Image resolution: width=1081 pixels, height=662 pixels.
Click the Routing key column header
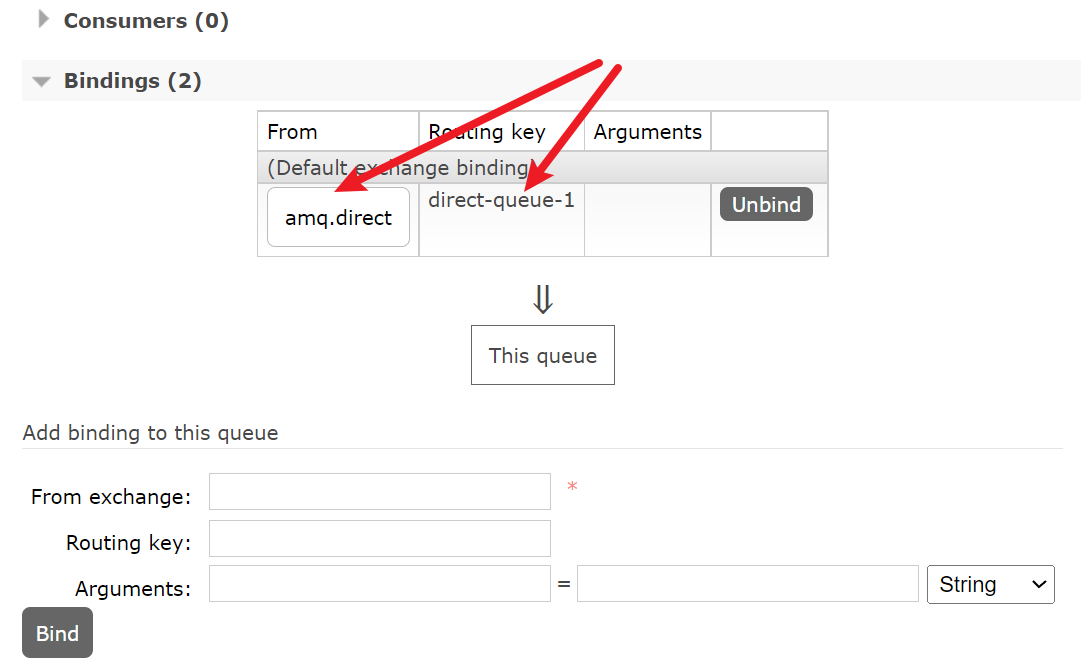point(487,132)
